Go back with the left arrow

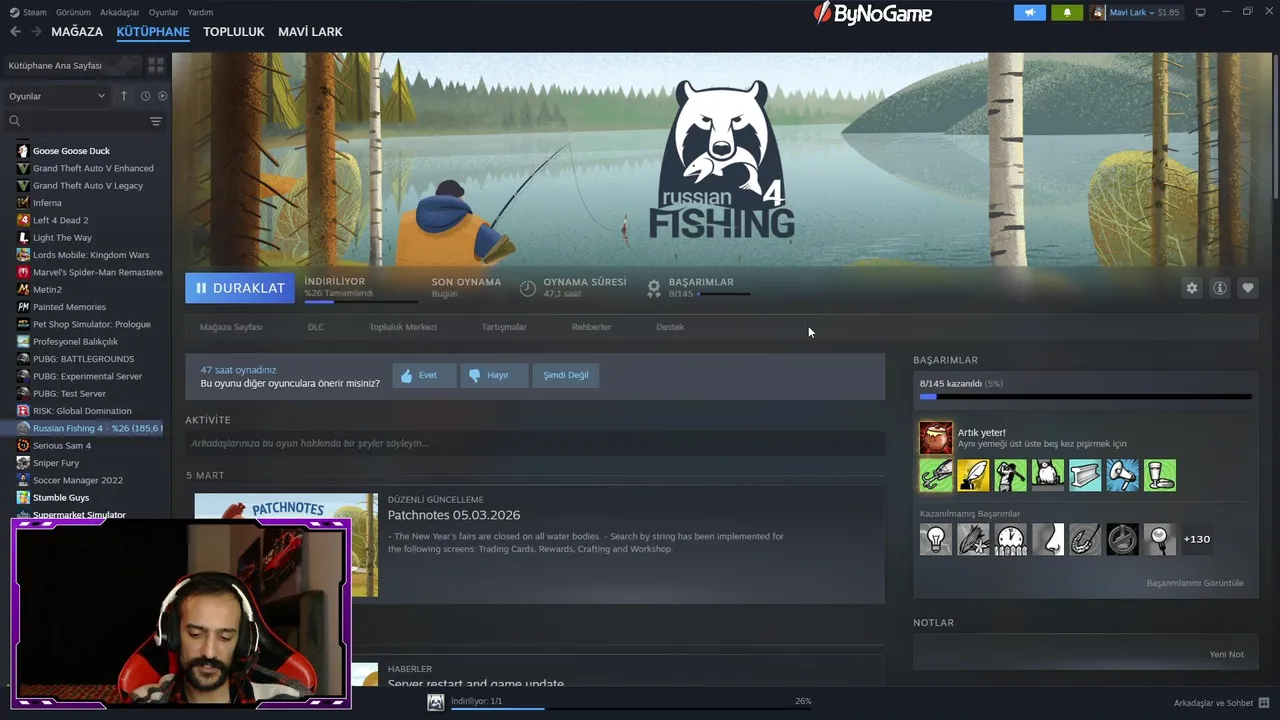coord(15,32)
